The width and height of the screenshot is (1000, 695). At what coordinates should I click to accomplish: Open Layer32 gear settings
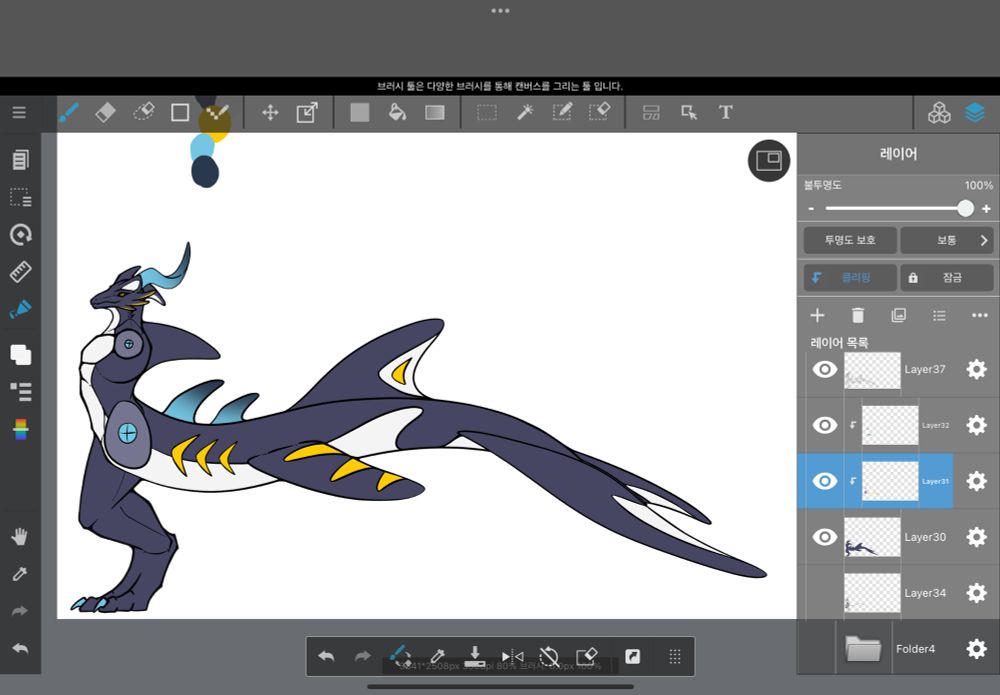tap(976, 425)
